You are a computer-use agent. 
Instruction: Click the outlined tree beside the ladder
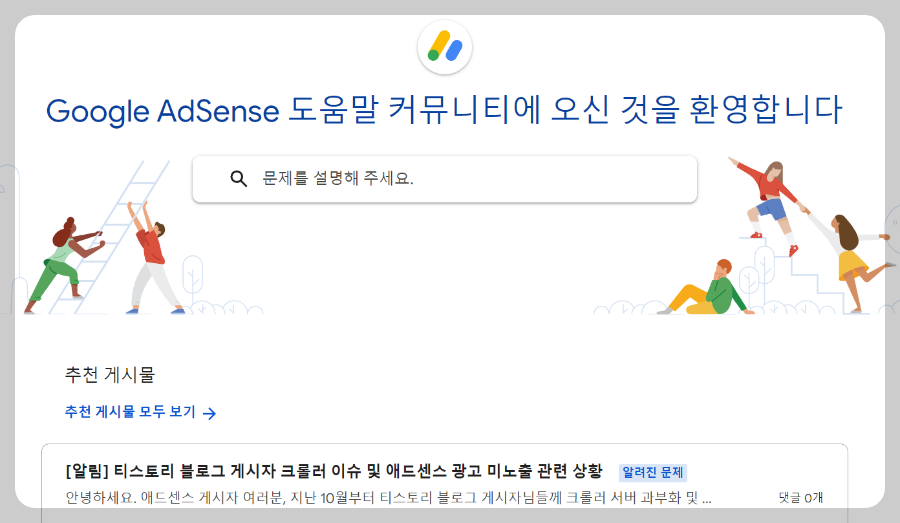191,275
